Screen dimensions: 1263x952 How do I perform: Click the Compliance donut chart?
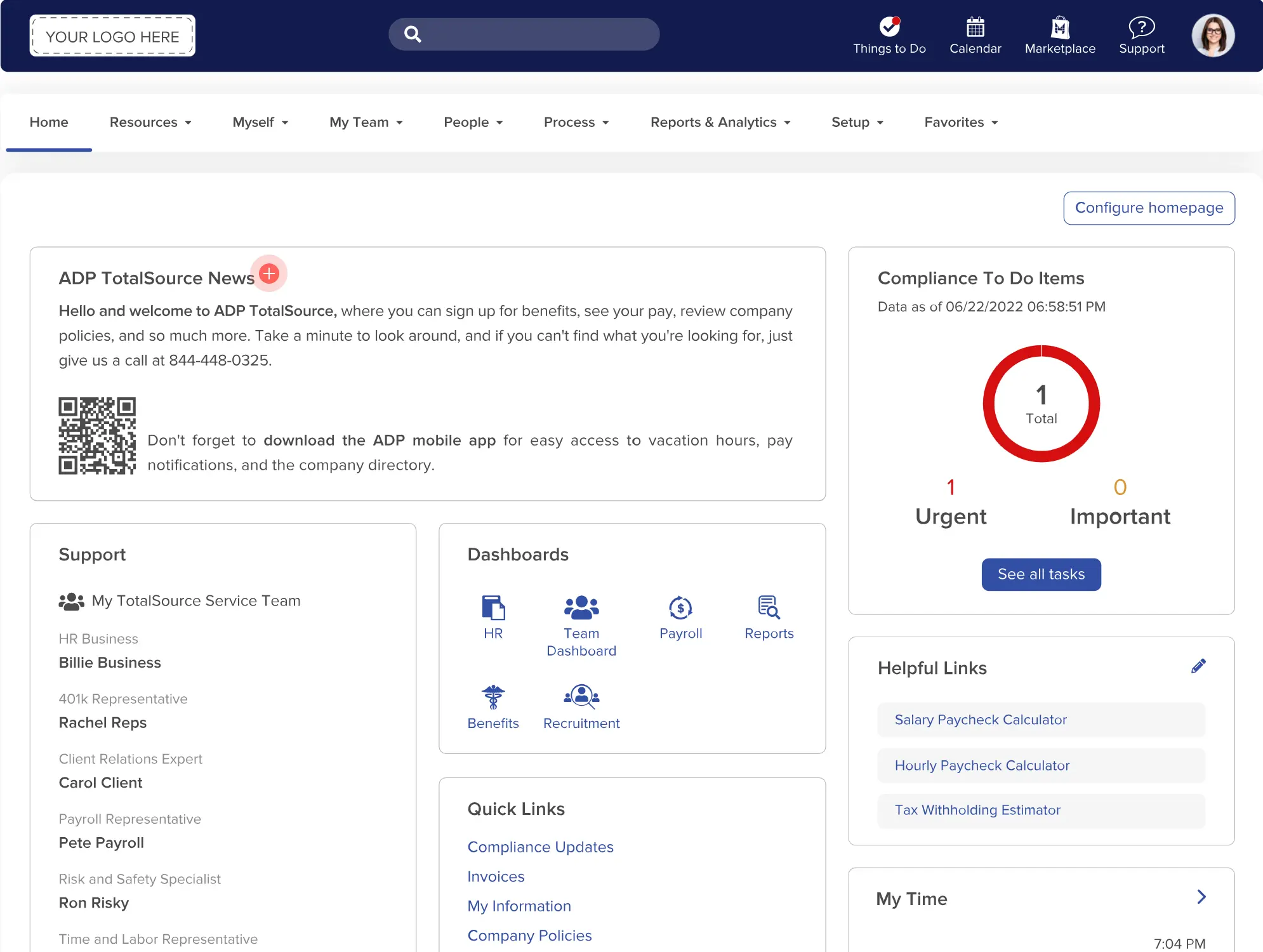[x=1041, y=404]
